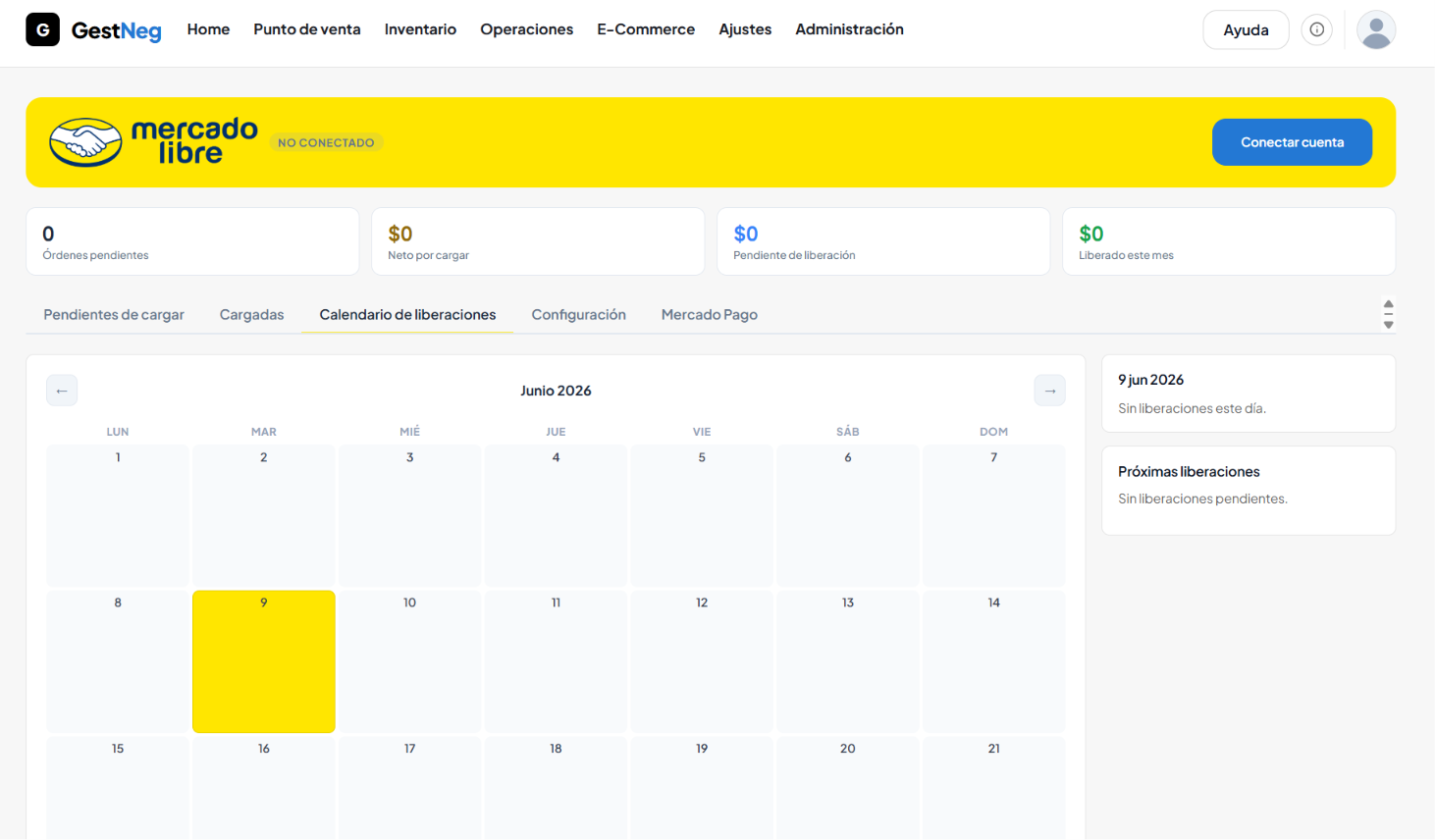1435x840 pixels.
Task: Select June 14 in calendar
Action: point(994,661)
